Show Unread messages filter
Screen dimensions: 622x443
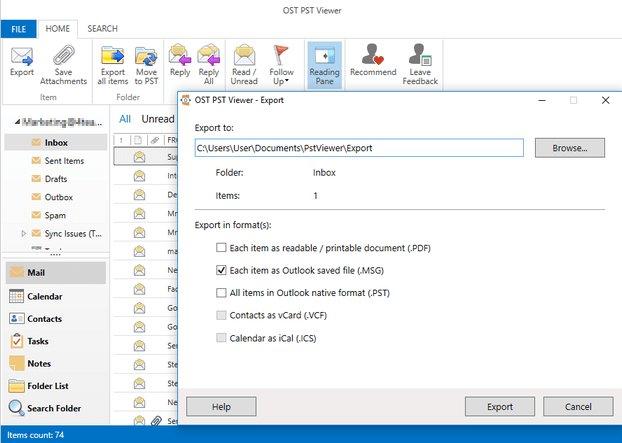[x=158, y=119]
